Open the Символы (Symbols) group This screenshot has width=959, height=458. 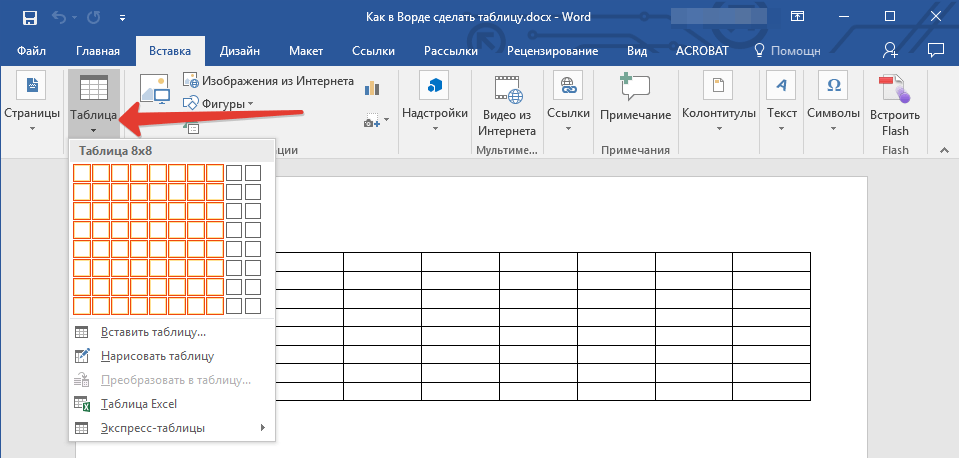[832, 101]
